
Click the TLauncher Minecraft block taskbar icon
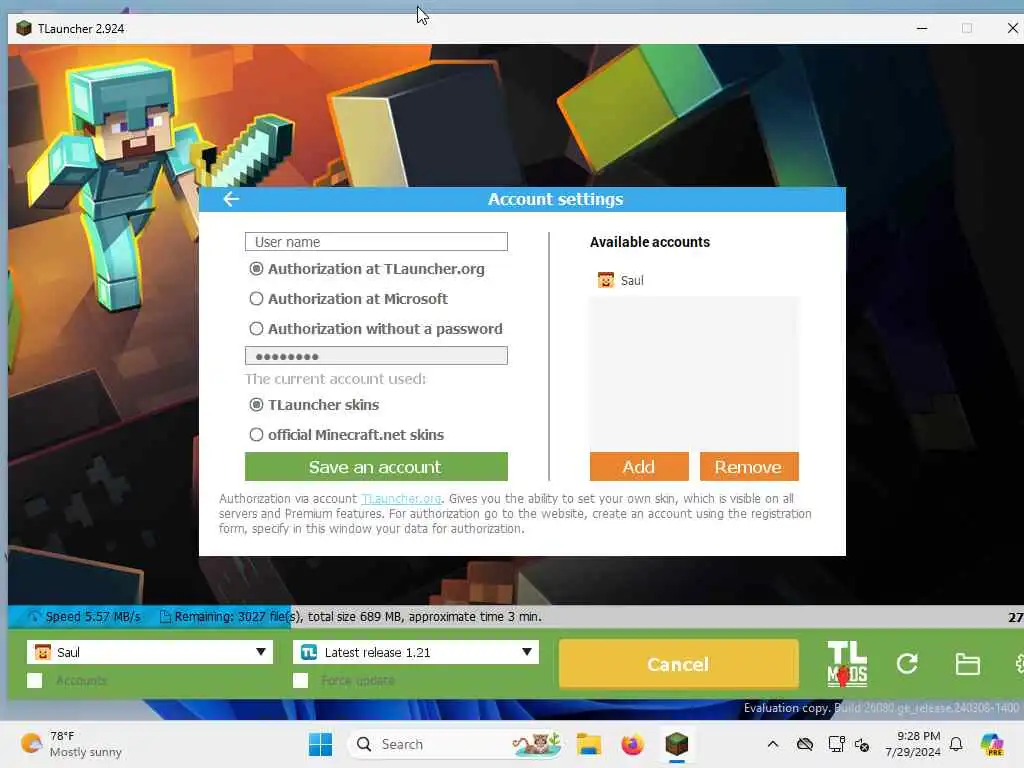point(677,744)
